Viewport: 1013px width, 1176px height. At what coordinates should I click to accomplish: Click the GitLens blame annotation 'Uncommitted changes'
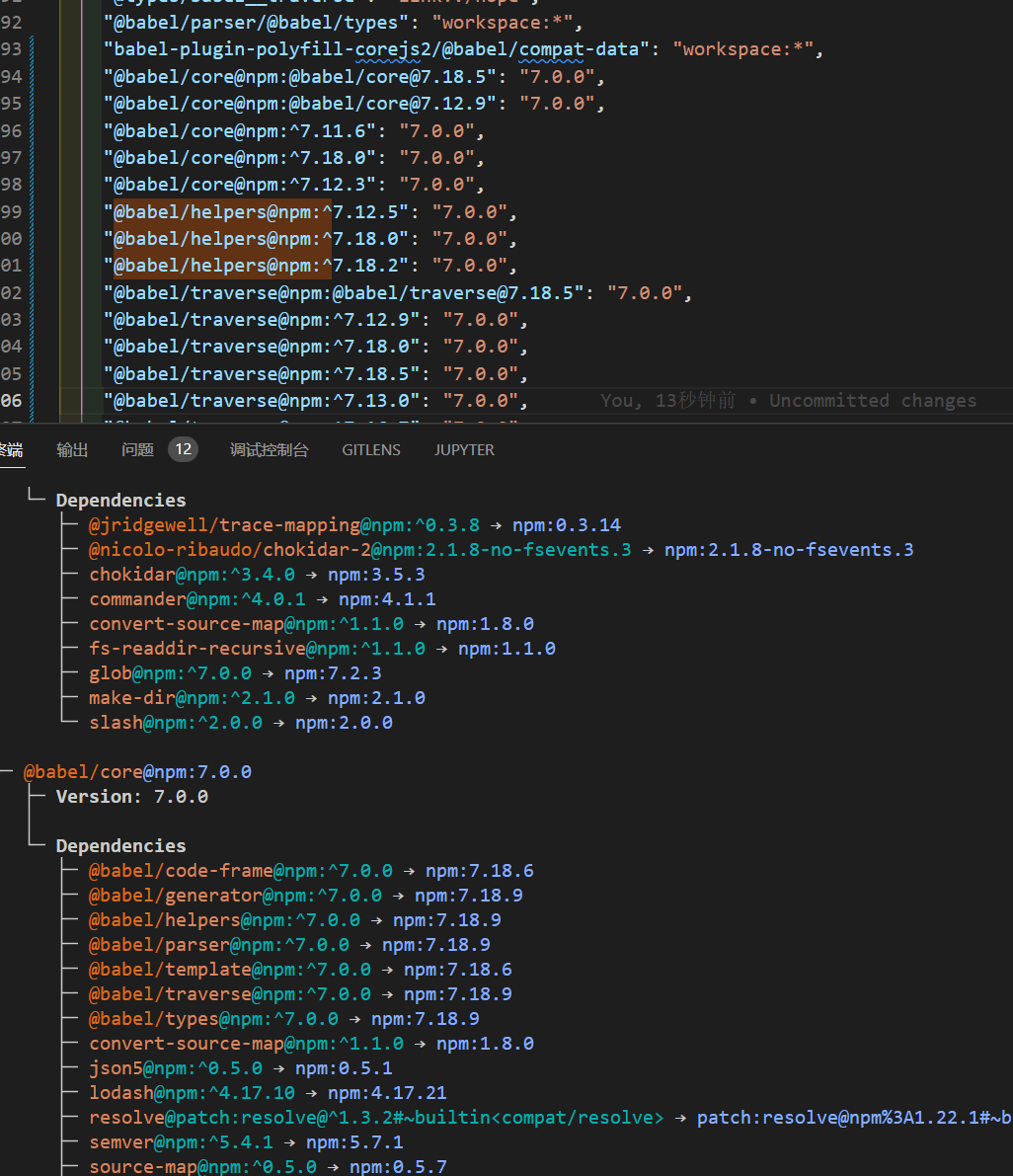[873, 401]
